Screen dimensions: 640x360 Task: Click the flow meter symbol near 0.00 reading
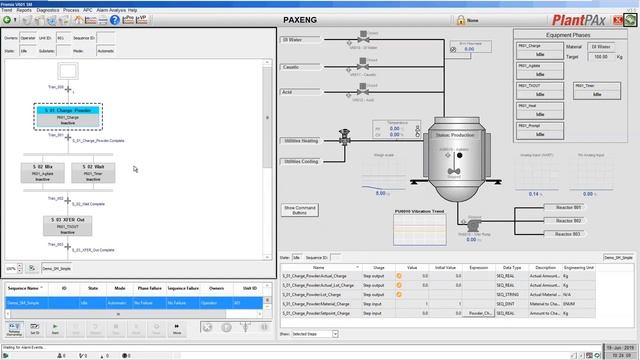(x=453, y=49)
